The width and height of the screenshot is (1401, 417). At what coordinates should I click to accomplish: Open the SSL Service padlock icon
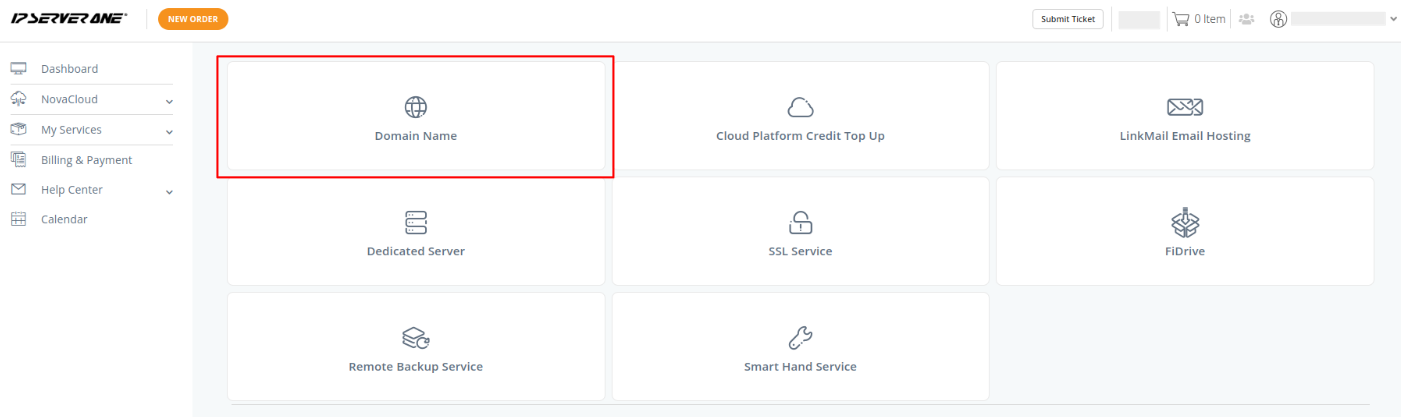click(801, 222)
